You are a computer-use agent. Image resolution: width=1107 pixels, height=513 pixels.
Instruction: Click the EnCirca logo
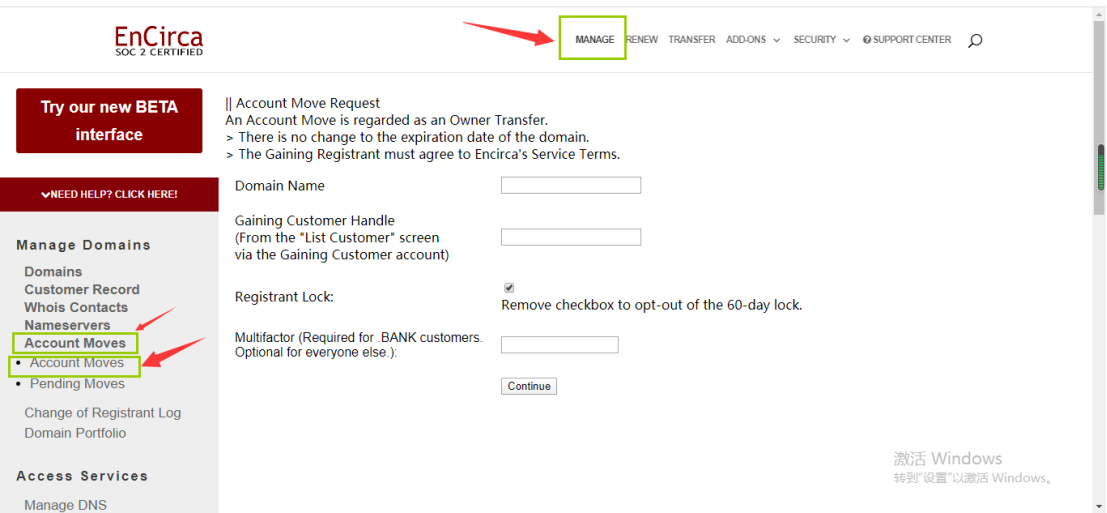pos(158,40)
